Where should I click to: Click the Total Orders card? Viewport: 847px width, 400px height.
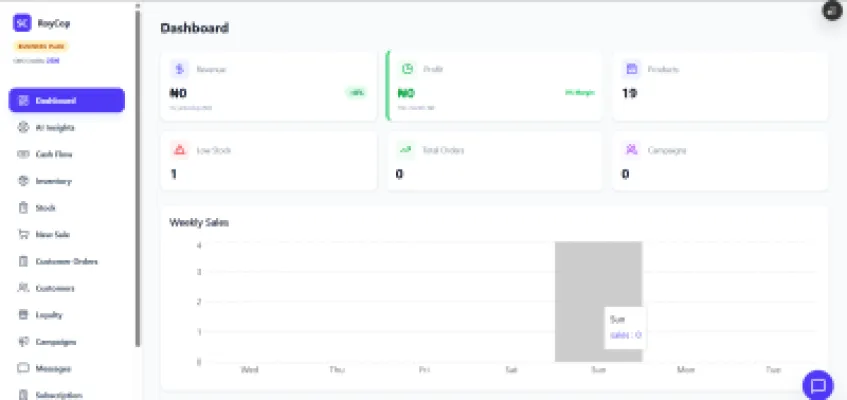coord(494,161)
